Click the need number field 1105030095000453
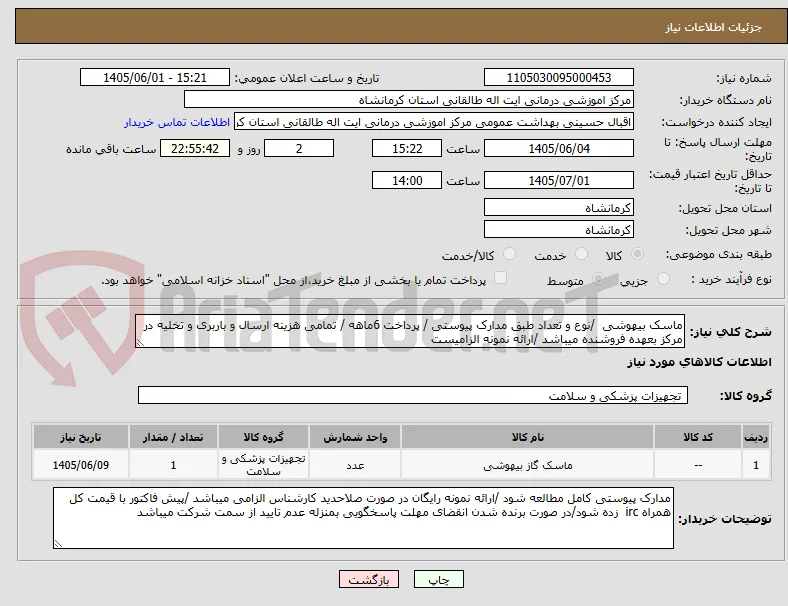 point(558,78)
